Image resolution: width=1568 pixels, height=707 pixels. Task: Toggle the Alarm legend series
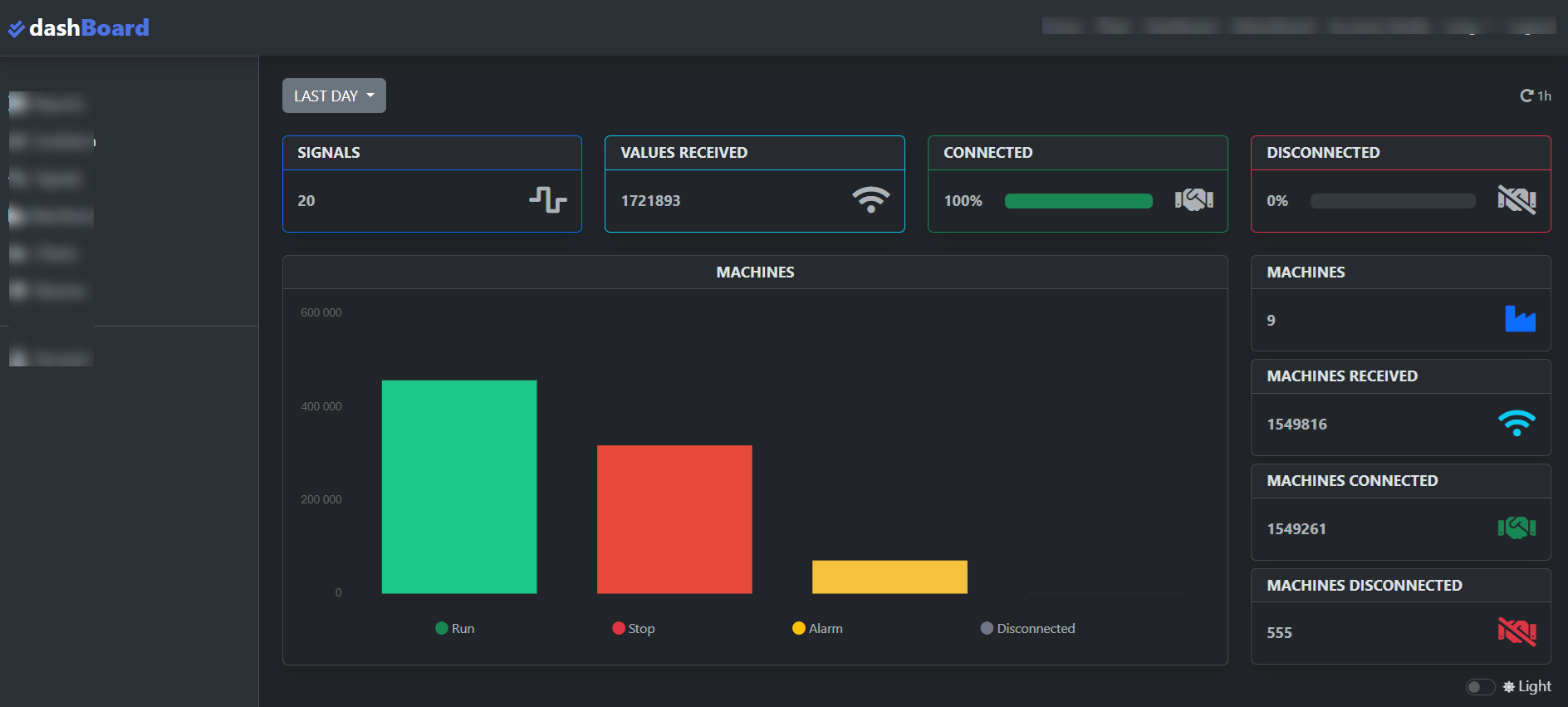pyautogui.click(x=818, y=628)
